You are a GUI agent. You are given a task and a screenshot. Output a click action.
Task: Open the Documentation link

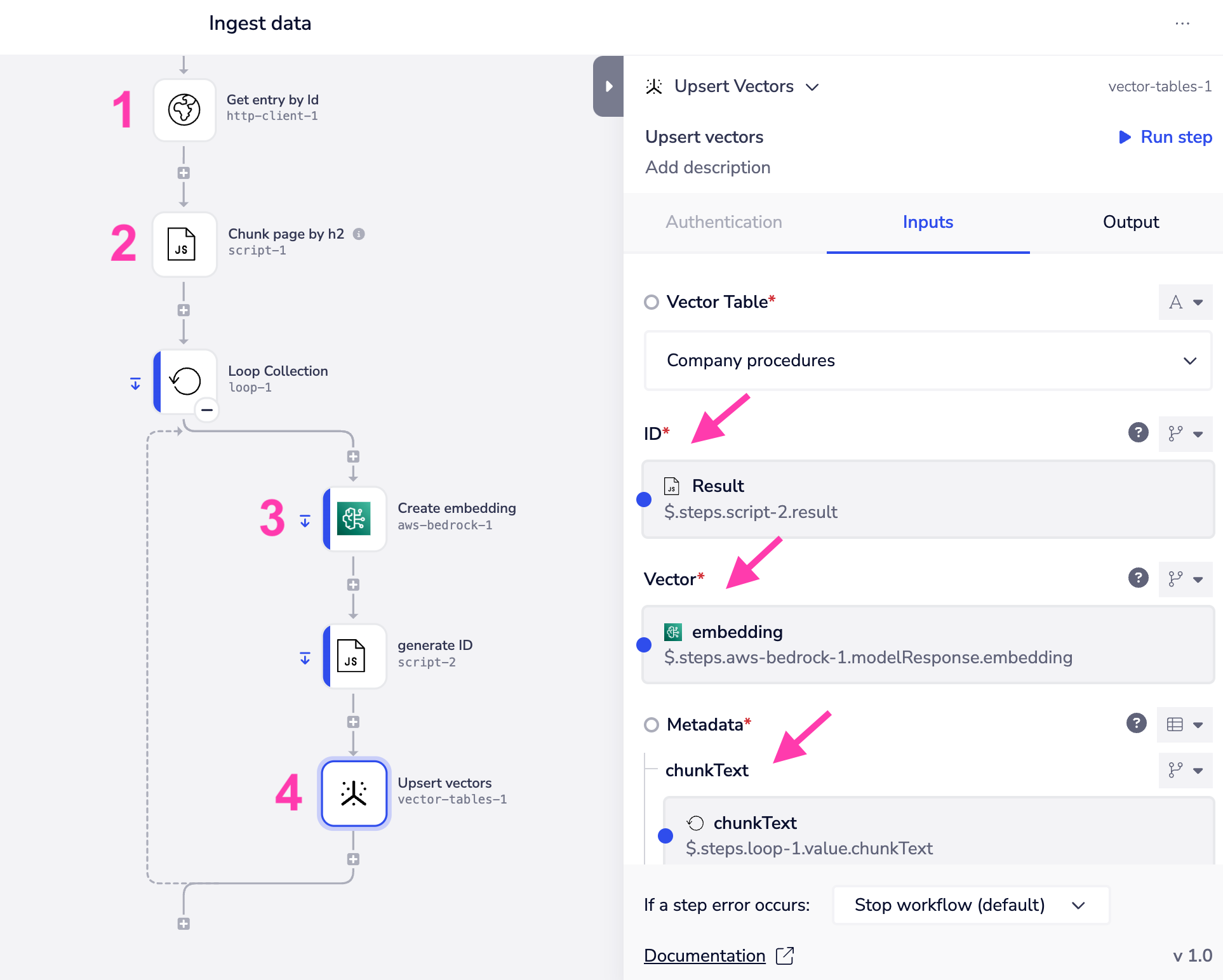704,955
